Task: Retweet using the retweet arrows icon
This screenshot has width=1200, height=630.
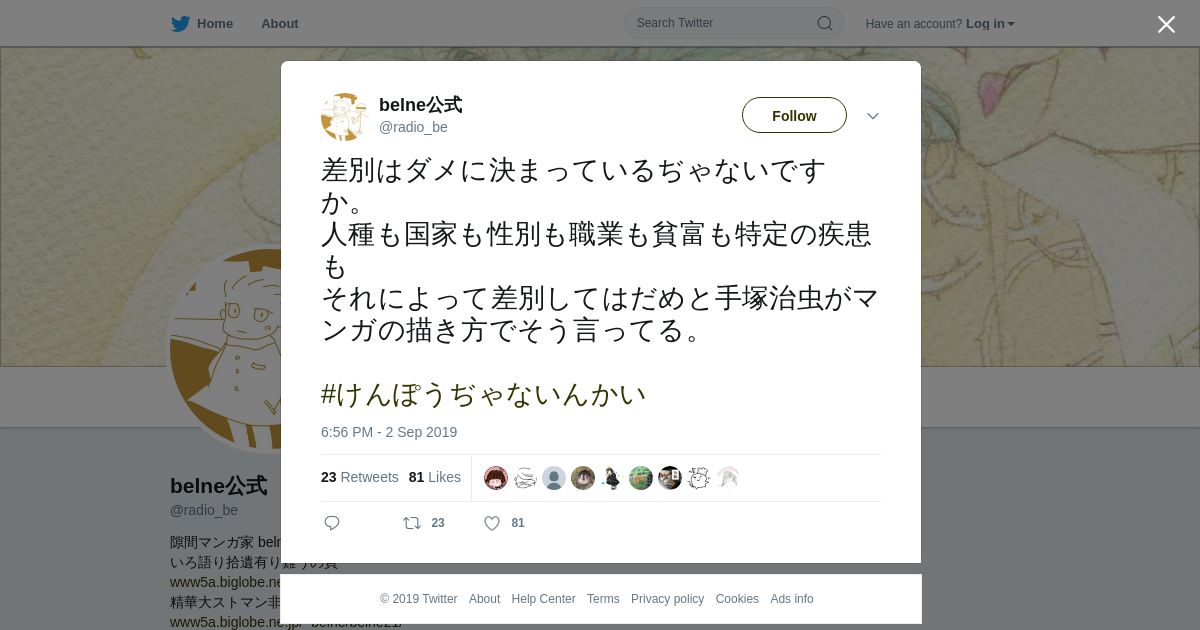Action: pyautogui.click(x=411, y=523)
